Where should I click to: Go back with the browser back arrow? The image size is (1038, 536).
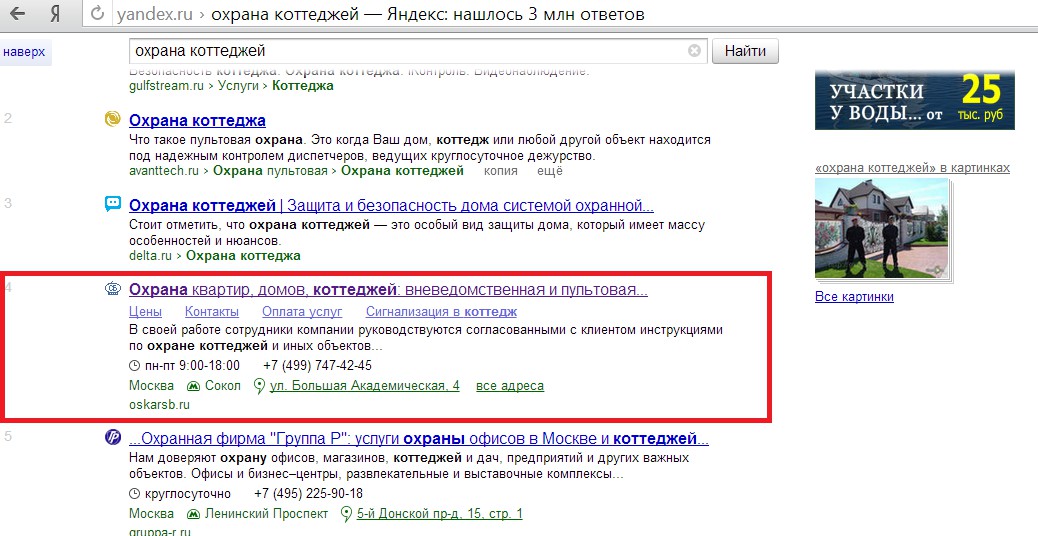17,13
